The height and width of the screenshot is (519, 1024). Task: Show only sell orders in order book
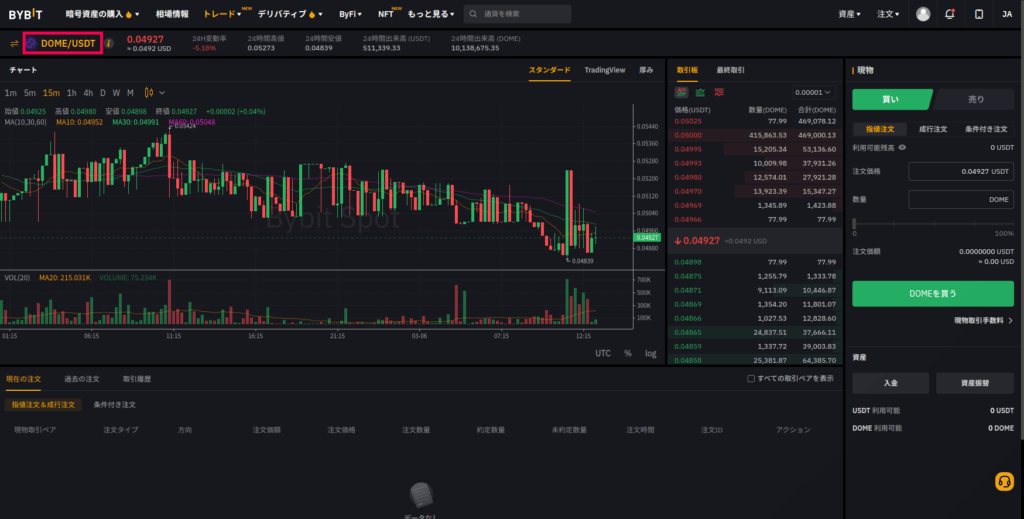(x=719, y=92)
